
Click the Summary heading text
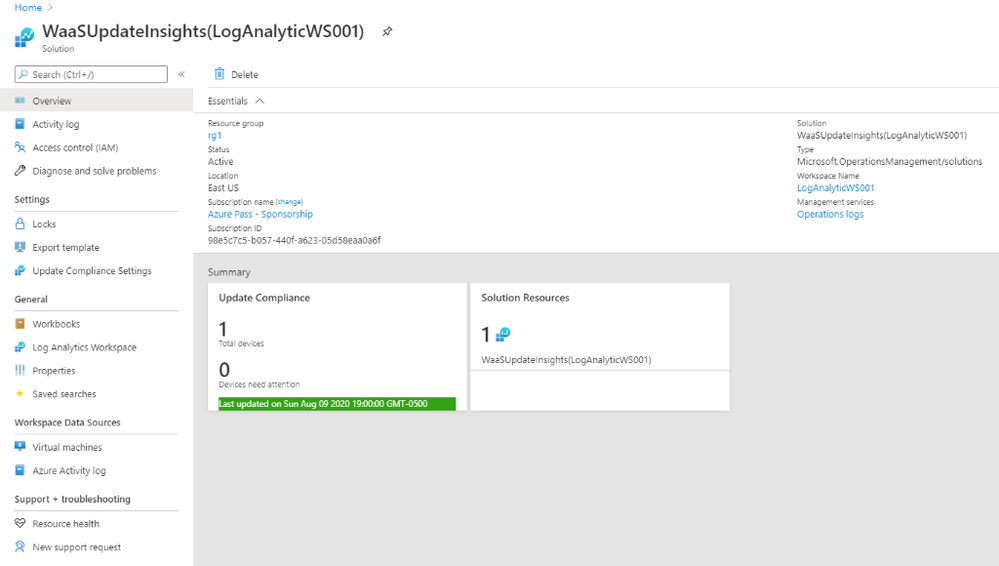click(x=229, y=272)
